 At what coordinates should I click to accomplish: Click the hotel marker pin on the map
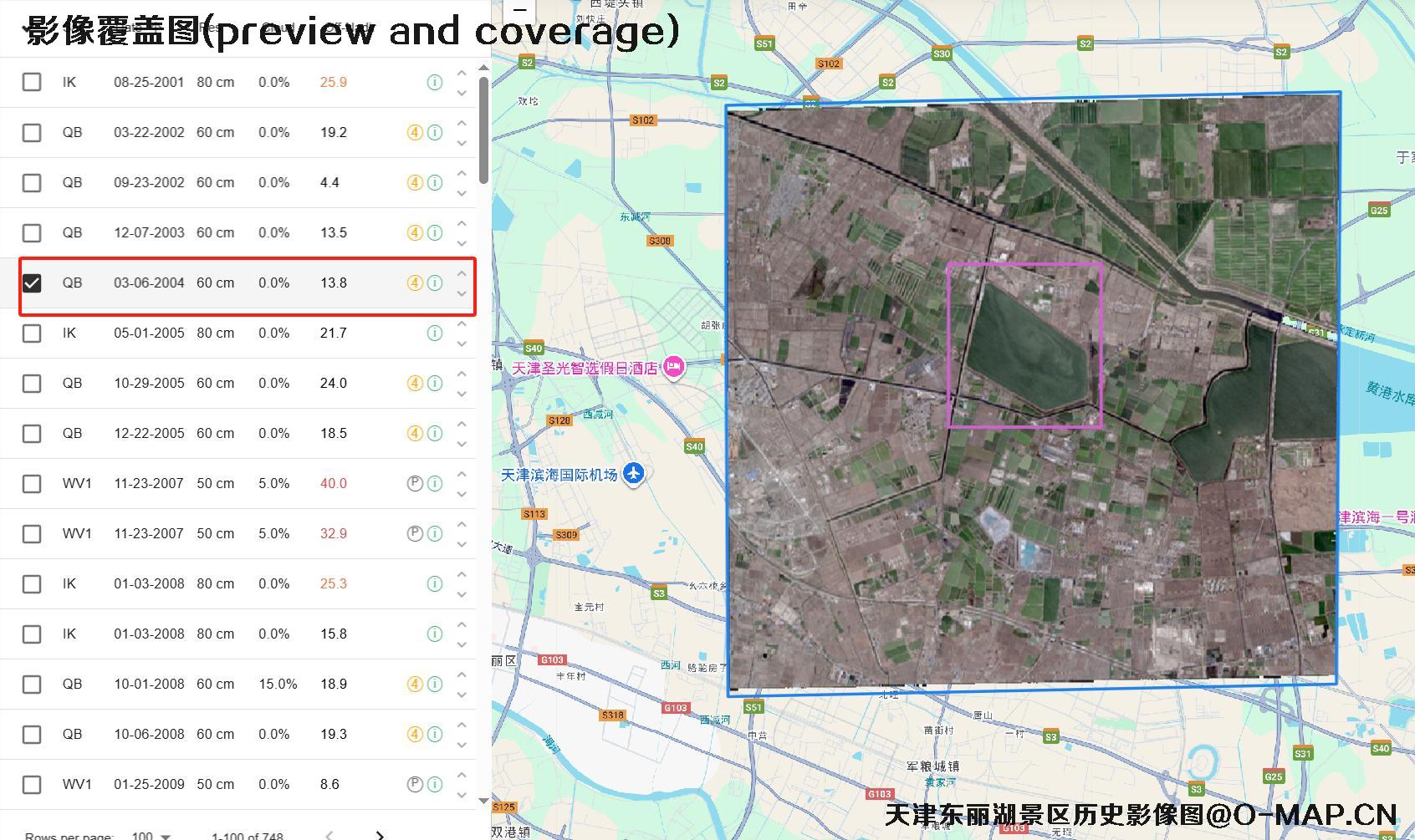pos(673,366)
